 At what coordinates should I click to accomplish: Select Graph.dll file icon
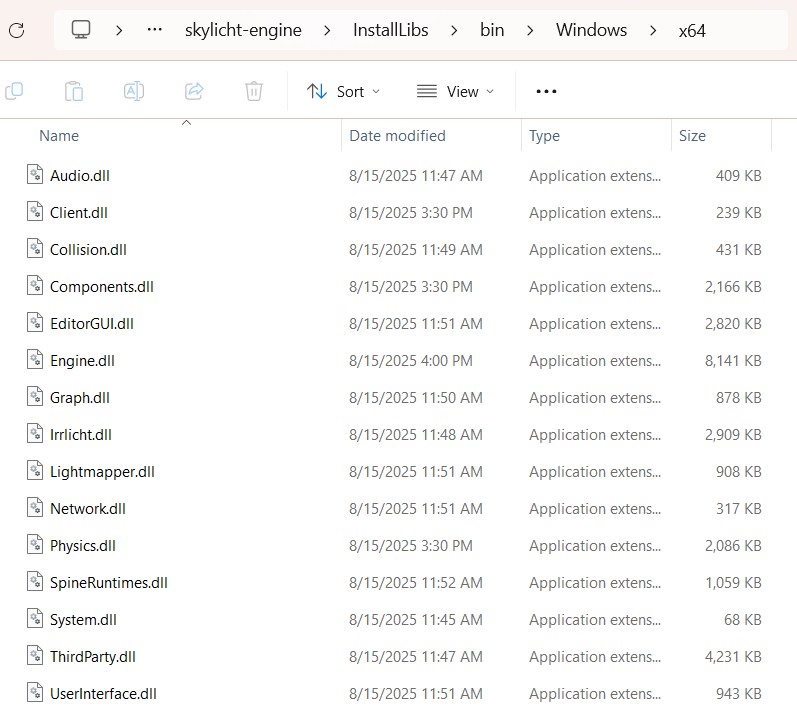tap(35, 397)
